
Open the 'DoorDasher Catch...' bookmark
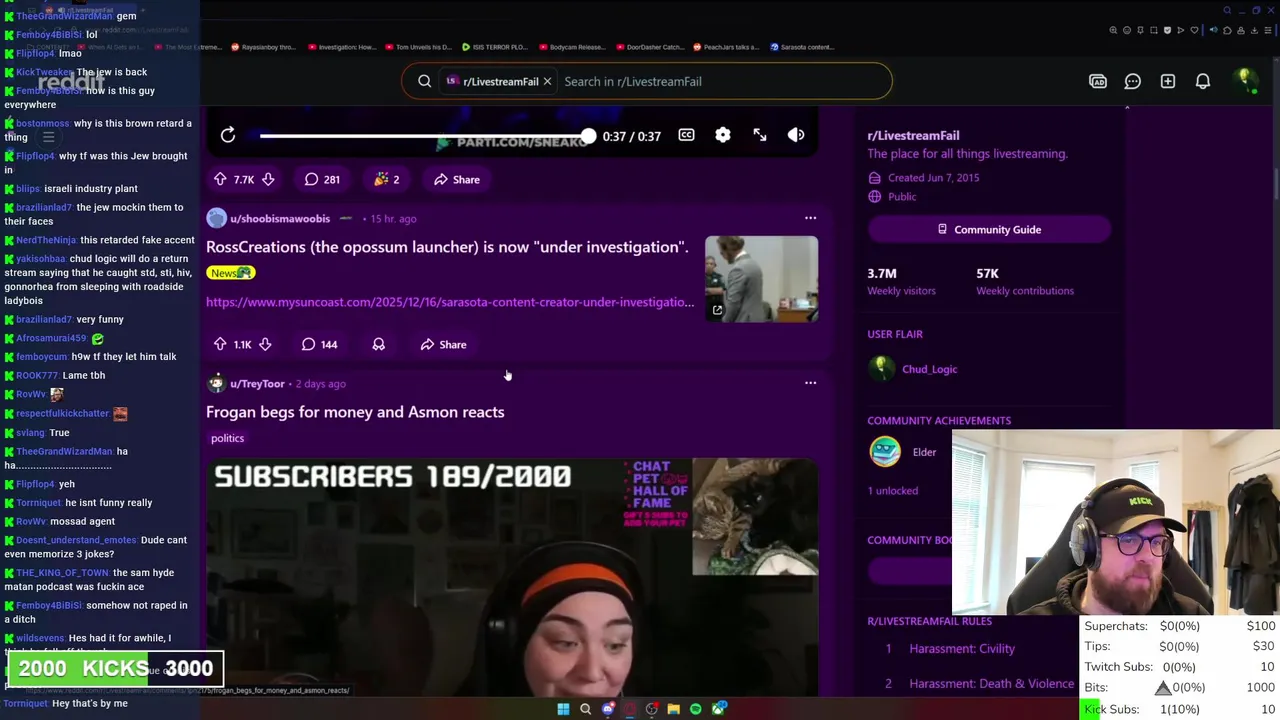click(x=650, y=47)
